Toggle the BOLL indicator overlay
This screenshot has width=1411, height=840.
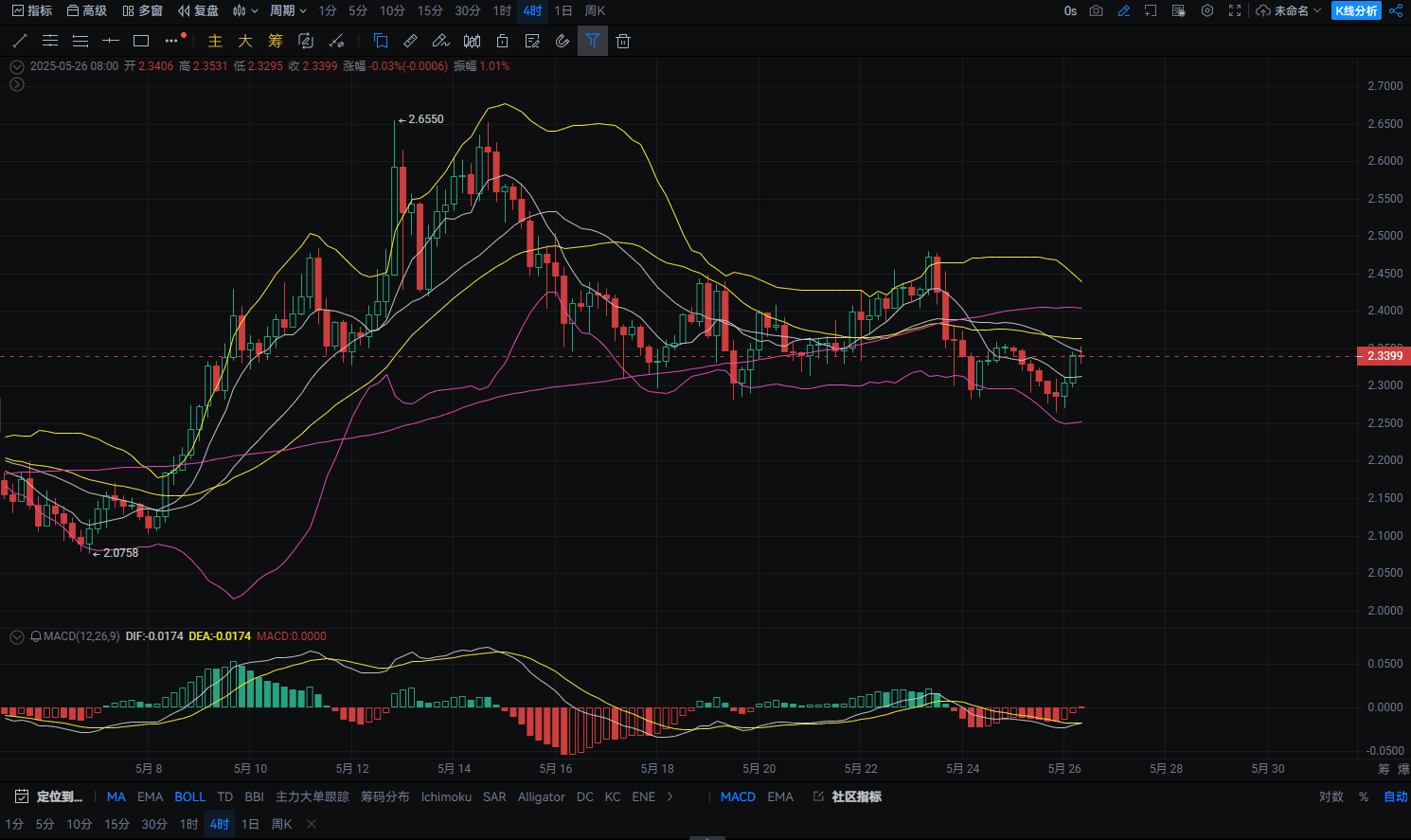(x=189, y=796)
